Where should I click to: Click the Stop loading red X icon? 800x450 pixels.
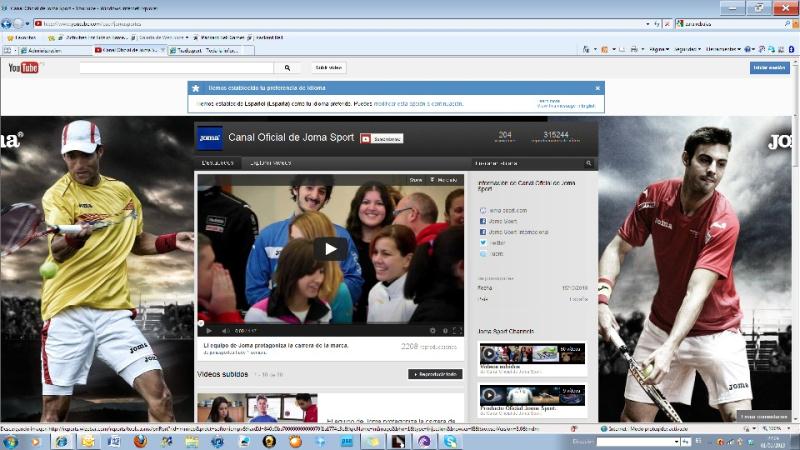pos(667,23)
